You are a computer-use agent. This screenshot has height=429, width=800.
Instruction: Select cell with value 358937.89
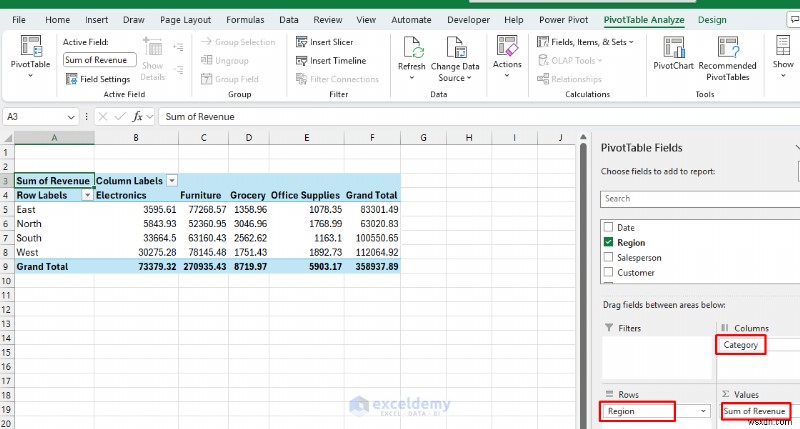pyautogui.click(x=372, y=266)
